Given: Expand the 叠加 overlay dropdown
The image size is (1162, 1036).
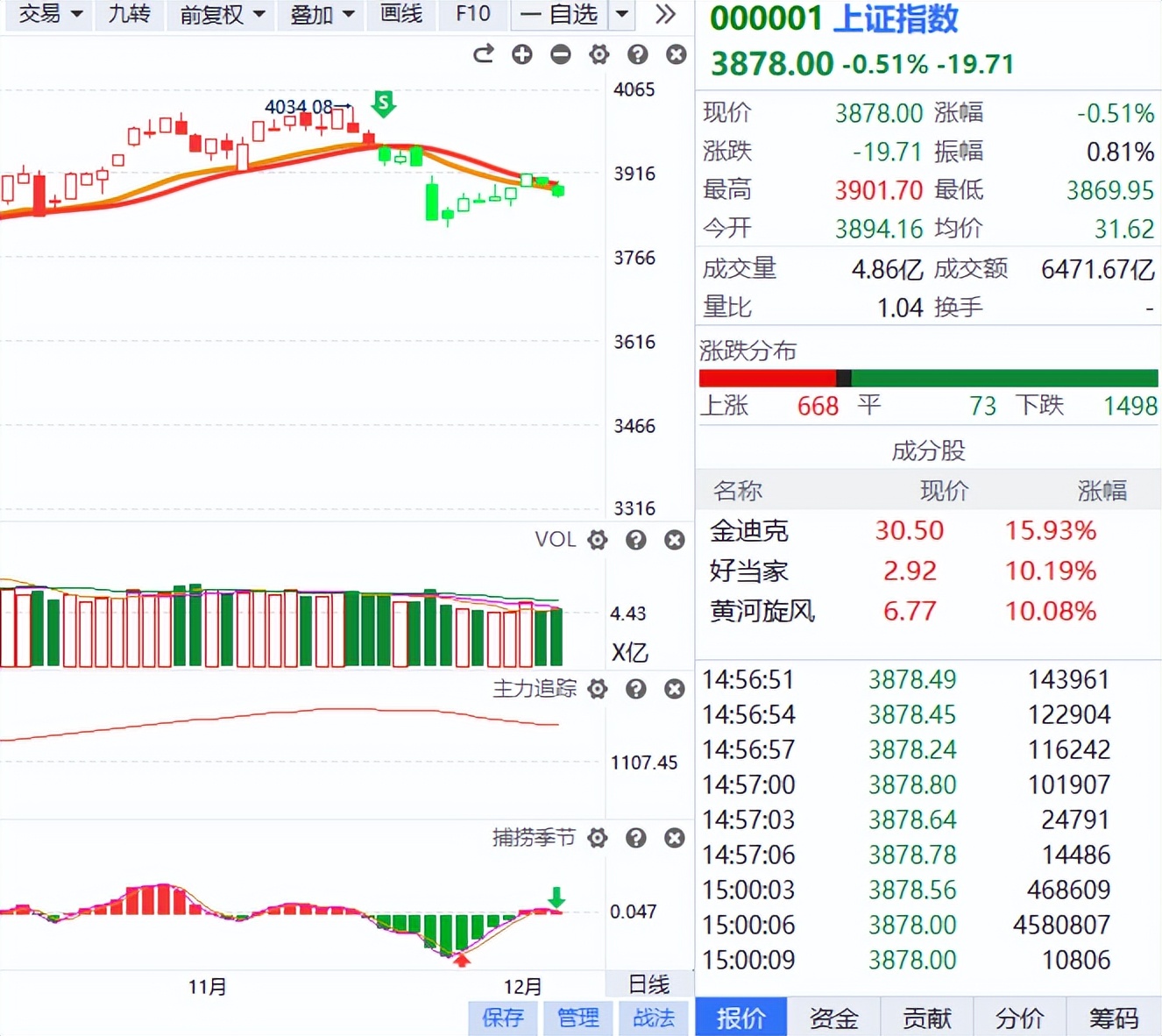Looking at the screenshot, I should [x=322, y=15].
